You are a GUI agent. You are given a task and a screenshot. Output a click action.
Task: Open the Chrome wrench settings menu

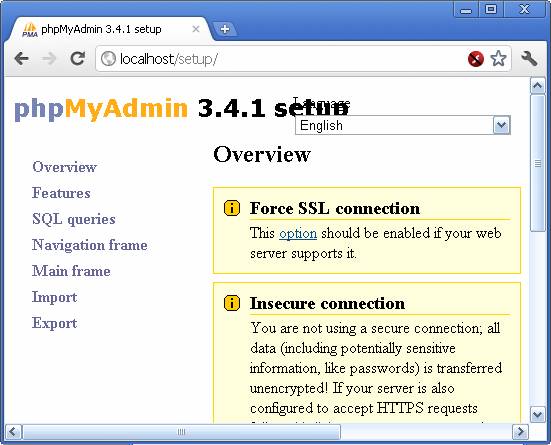529,58
